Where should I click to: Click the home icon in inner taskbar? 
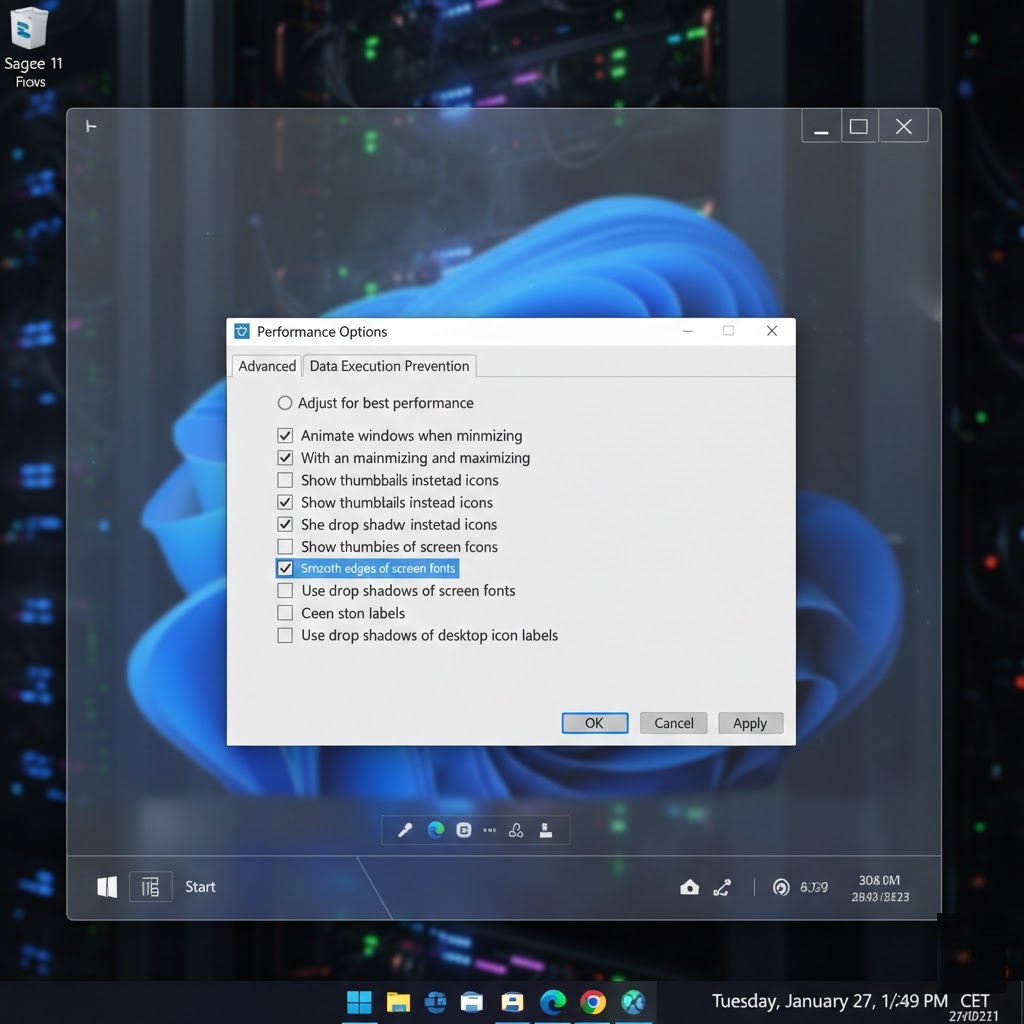click(690, 887)
